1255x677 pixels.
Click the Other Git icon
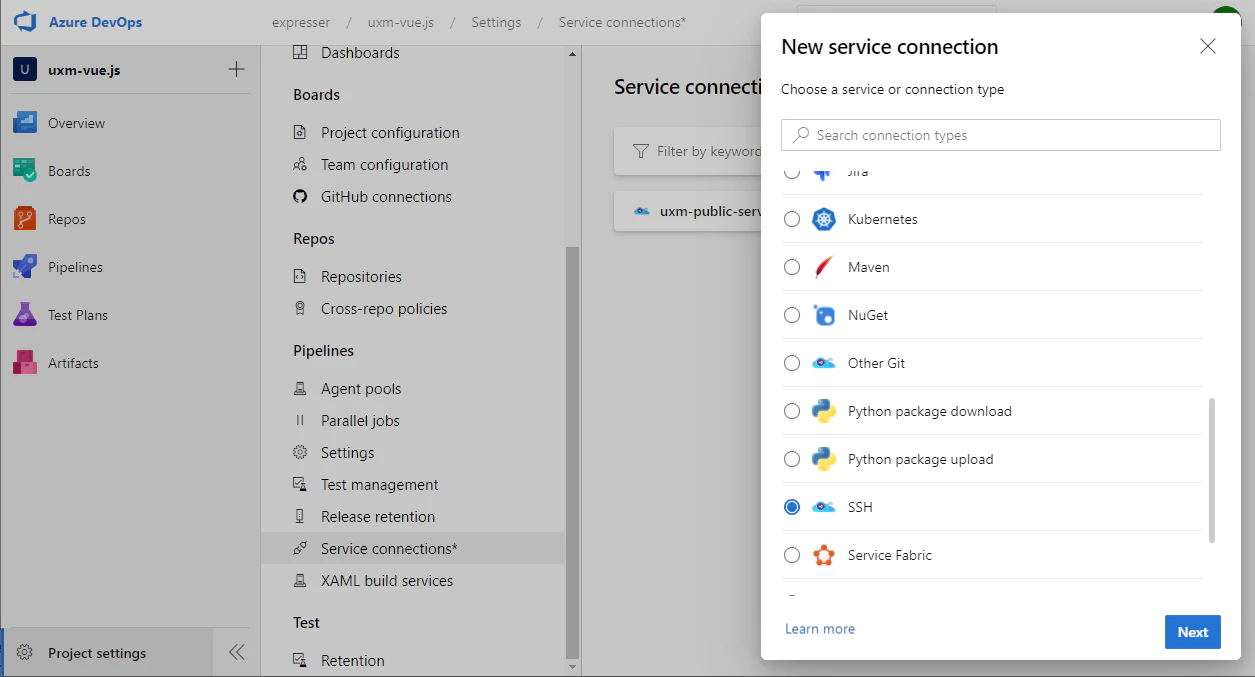pyautogui.click(x=824, y=363)
